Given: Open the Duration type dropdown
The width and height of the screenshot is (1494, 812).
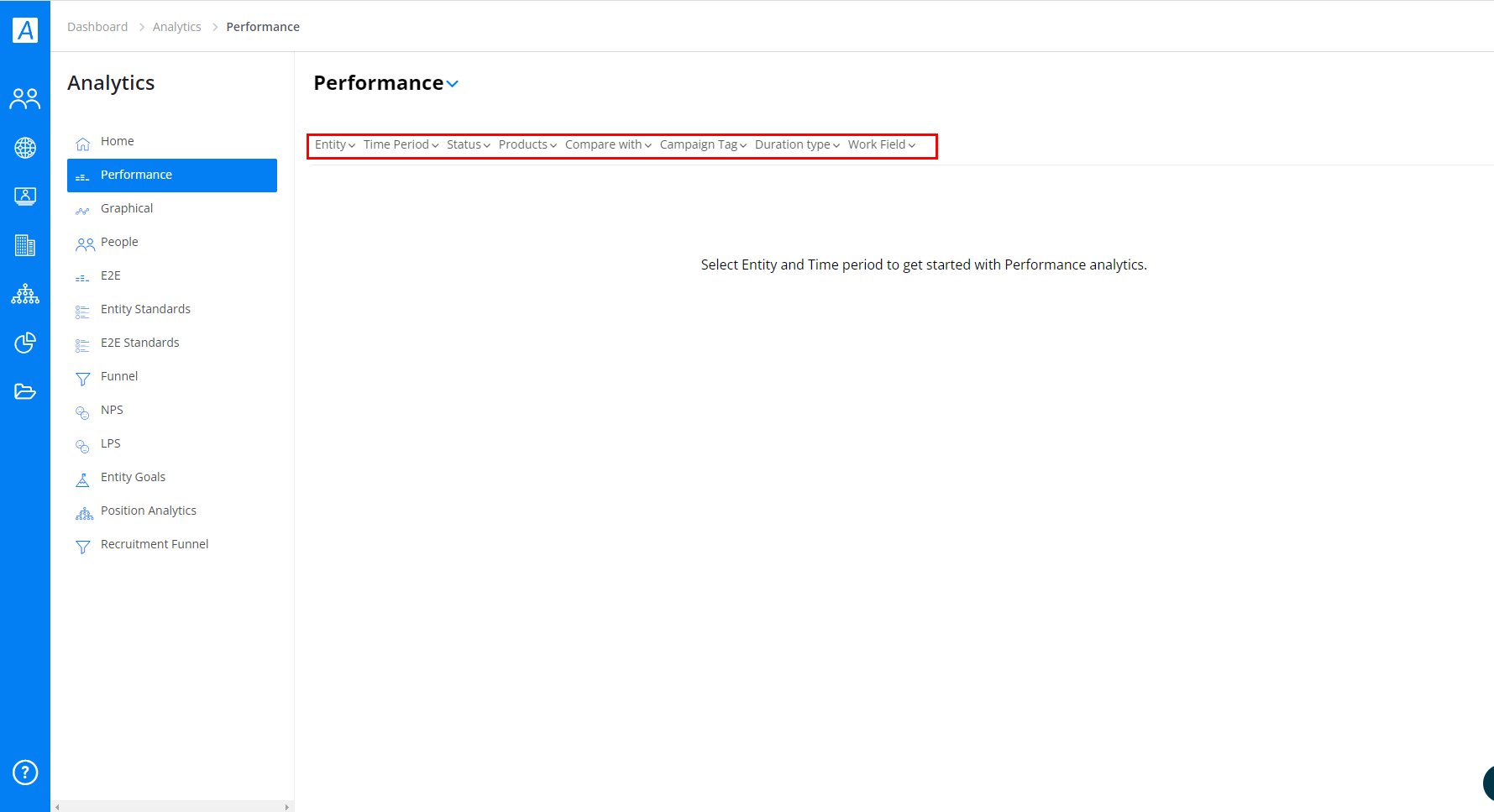Looking at the screenshot, I should click(x=797, y=144).
